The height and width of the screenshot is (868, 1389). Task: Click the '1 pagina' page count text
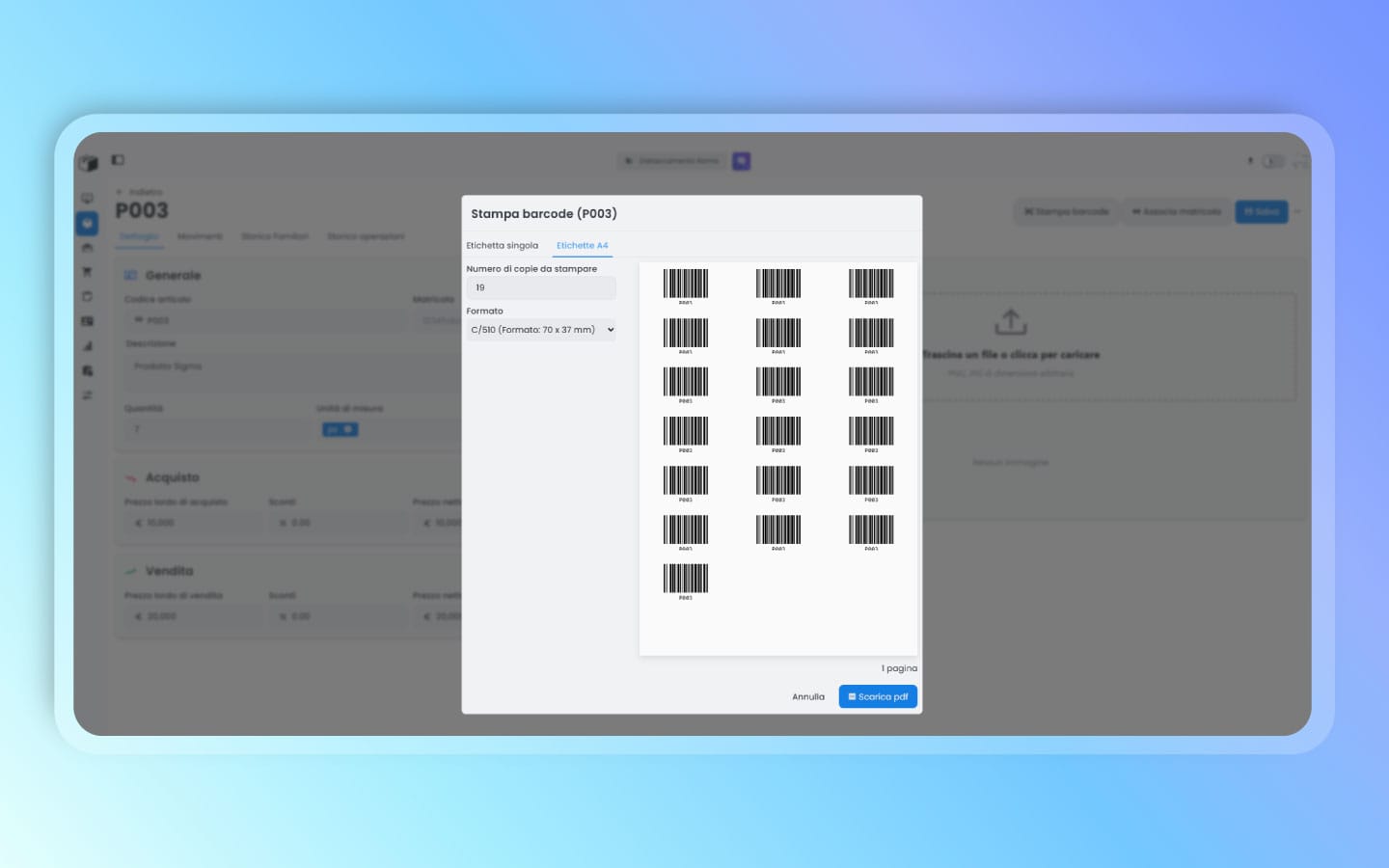899,668
